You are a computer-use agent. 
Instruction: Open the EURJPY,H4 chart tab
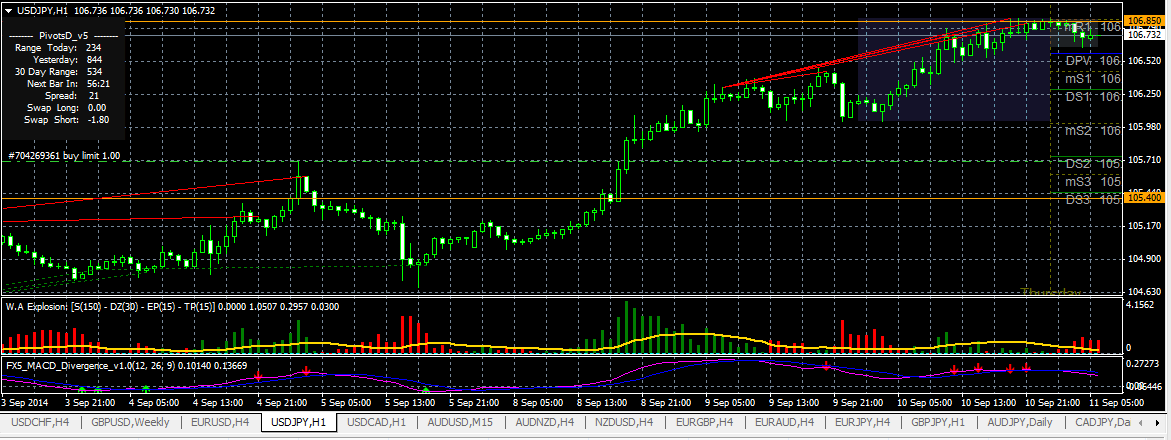pyautogui.click(x=863, y=422)
